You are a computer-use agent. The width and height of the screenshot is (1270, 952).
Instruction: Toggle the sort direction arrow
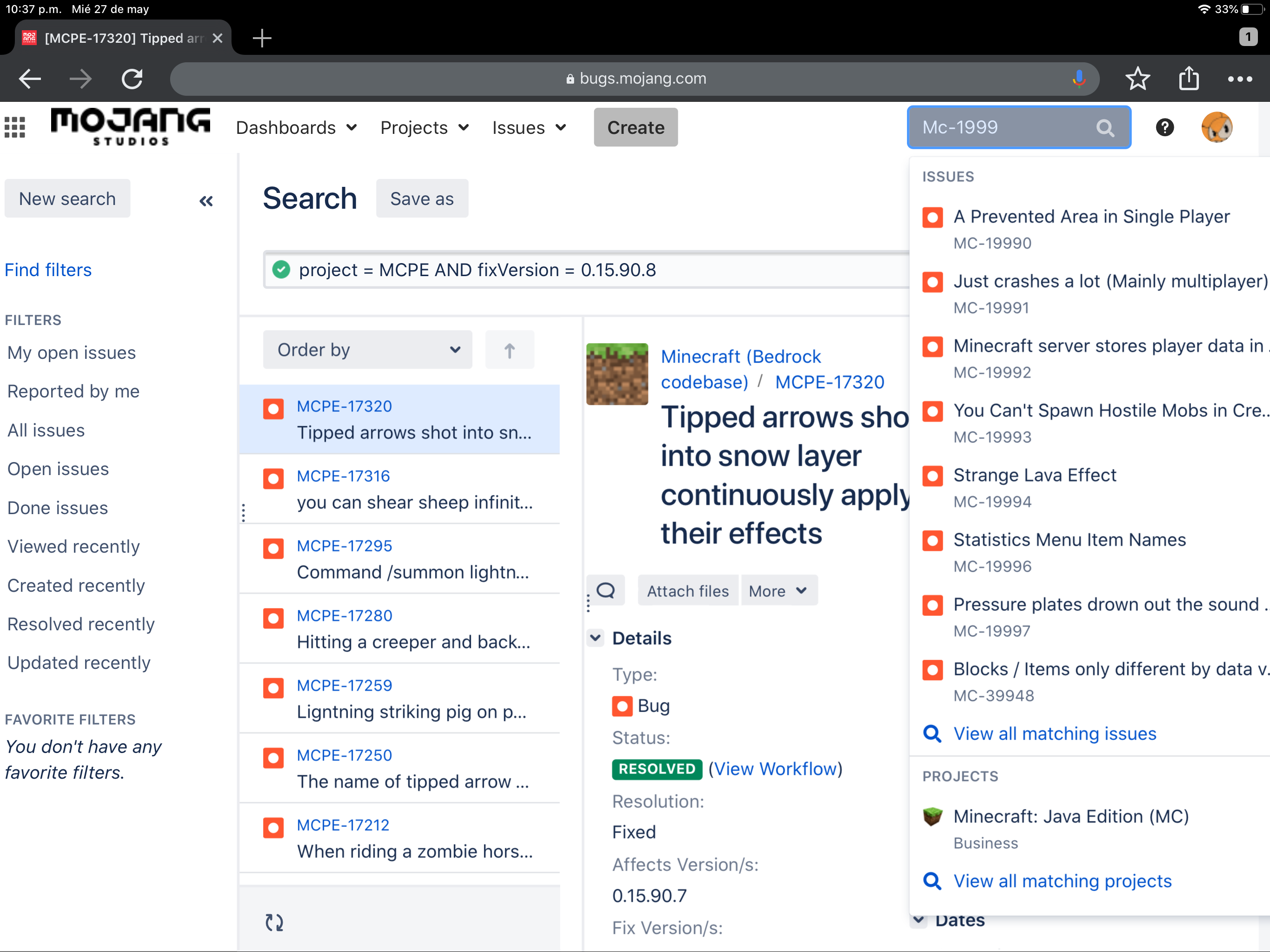tap(509, 350)
